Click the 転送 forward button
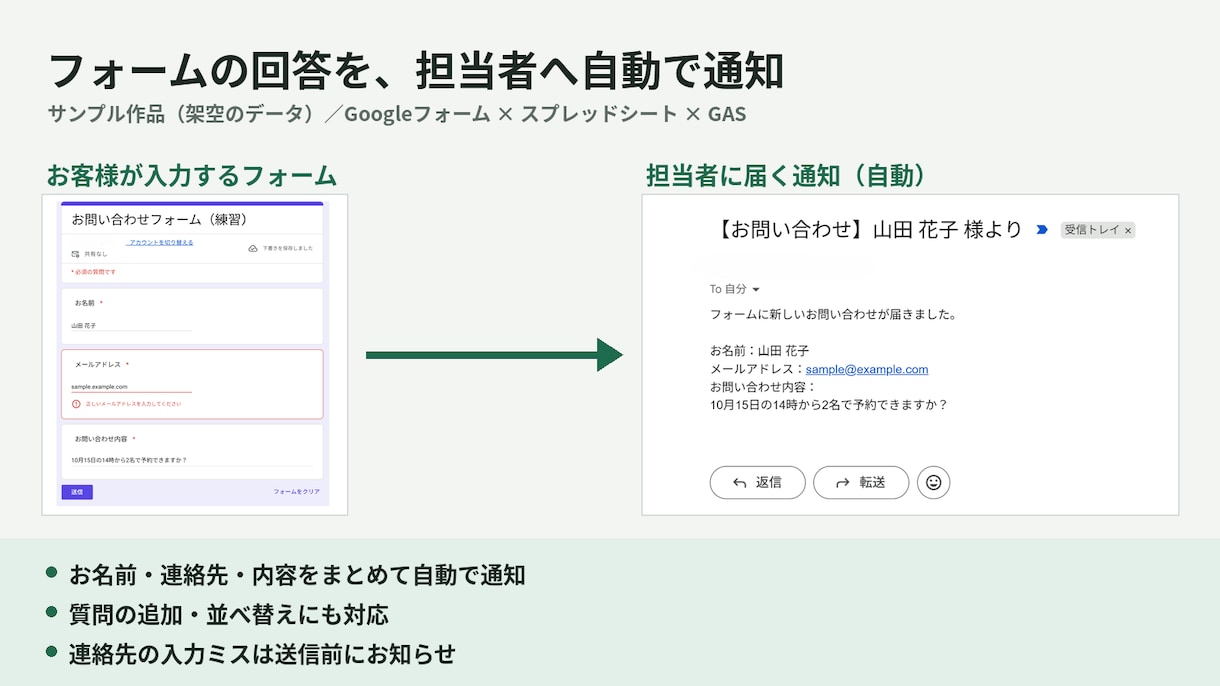Viewport: 1220px width, 686px height. [861, 482]
